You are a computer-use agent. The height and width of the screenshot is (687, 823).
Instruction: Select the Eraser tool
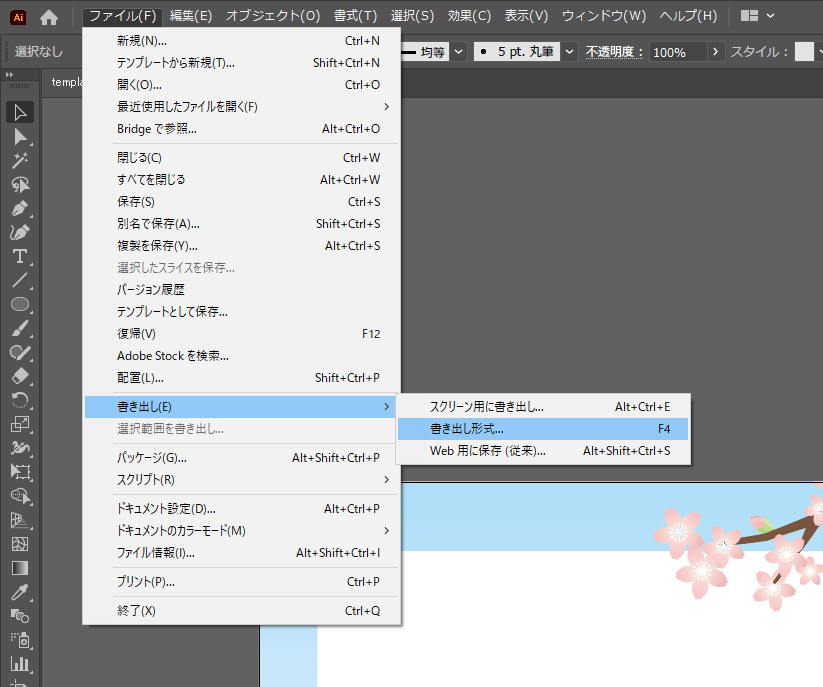pyautogui.click(x=20, y=376)
